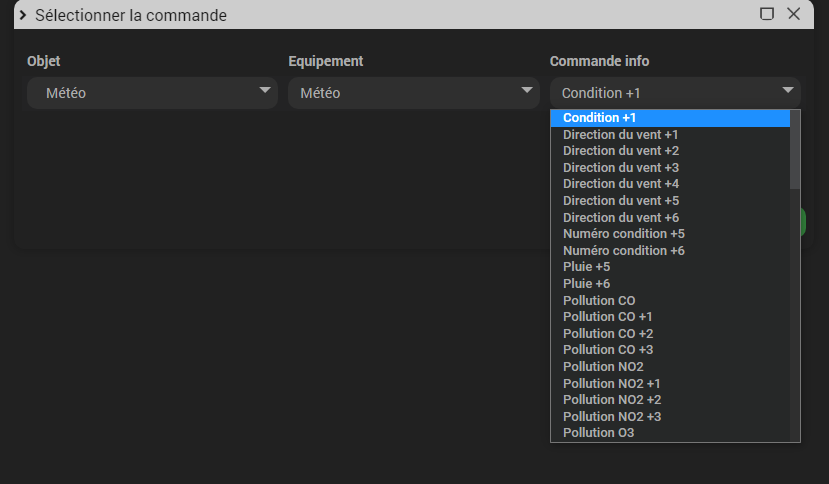Choose the Pollution O3 entry

pos(670,433)
